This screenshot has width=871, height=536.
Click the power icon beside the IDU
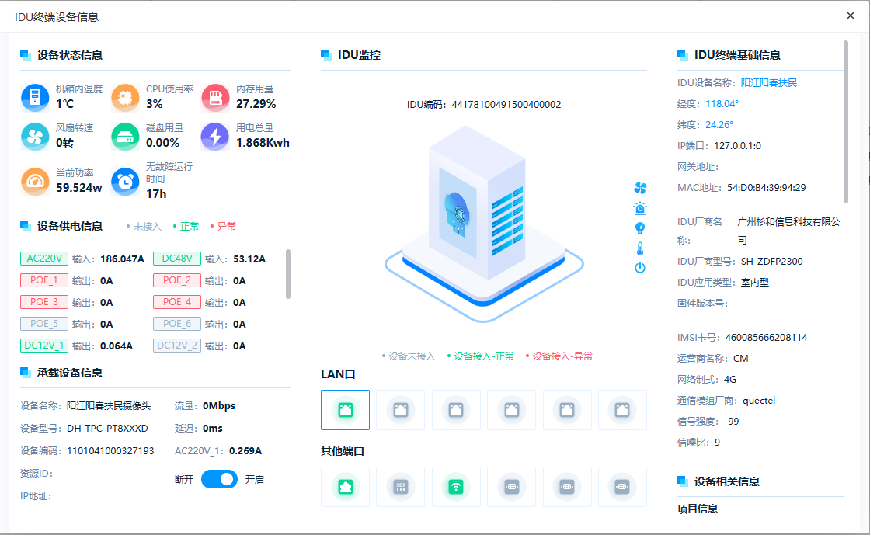pyautogui.click(x=640, y=268)
